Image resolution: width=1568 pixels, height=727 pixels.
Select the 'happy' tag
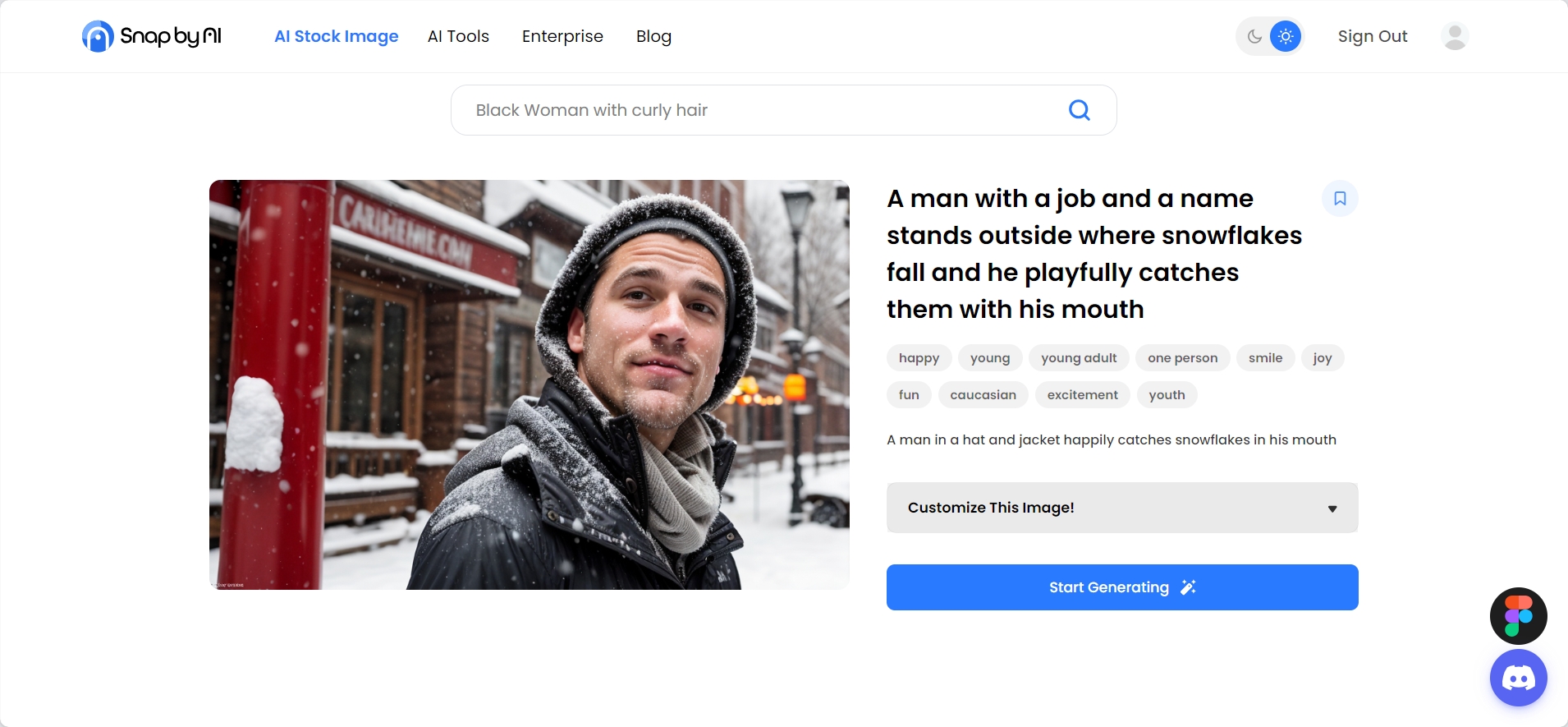point(919,358)
